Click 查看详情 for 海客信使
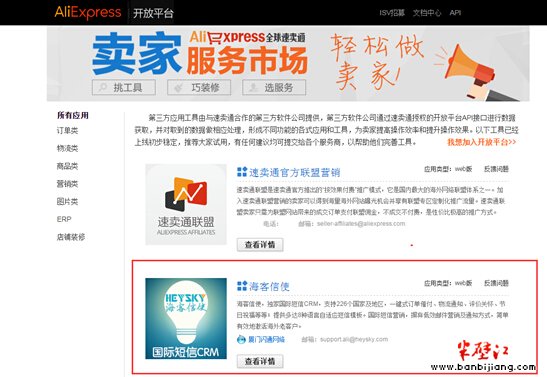 260,361
